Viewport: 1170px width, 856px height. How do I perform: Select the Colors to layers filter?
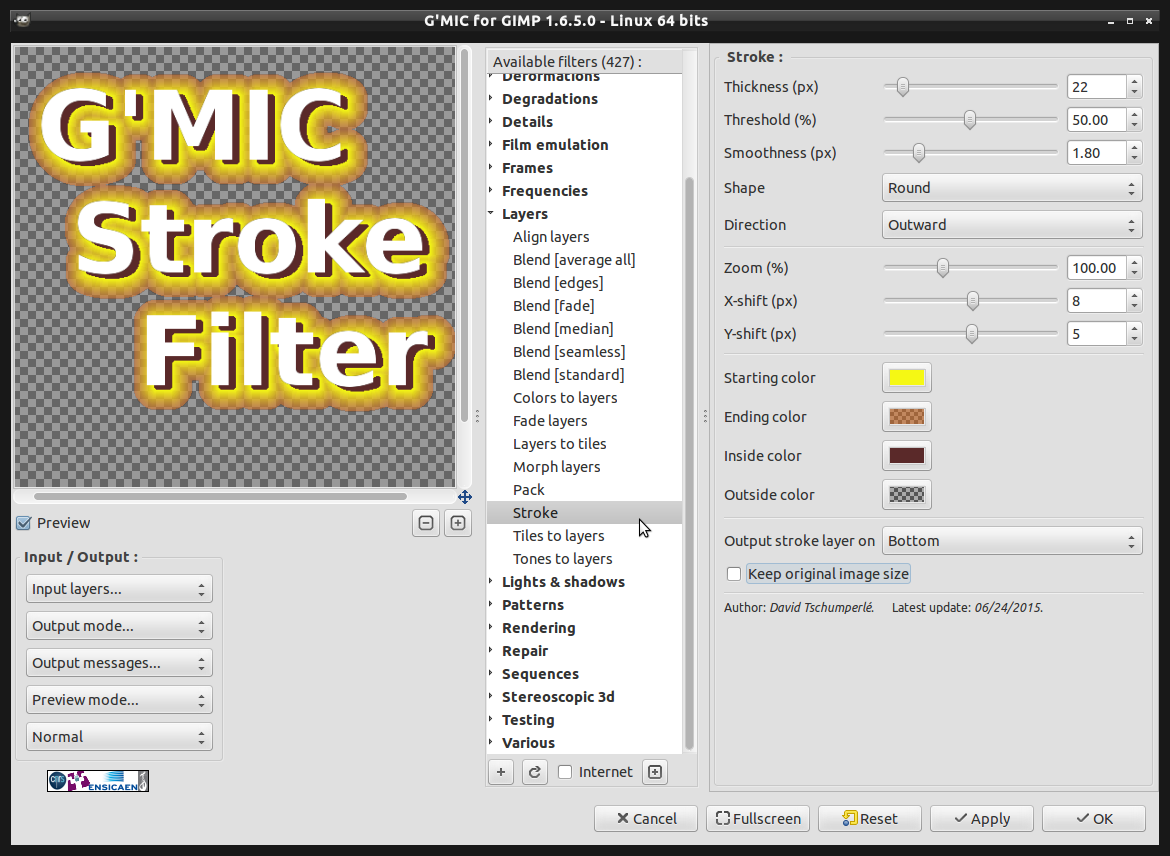click(565, 398)
